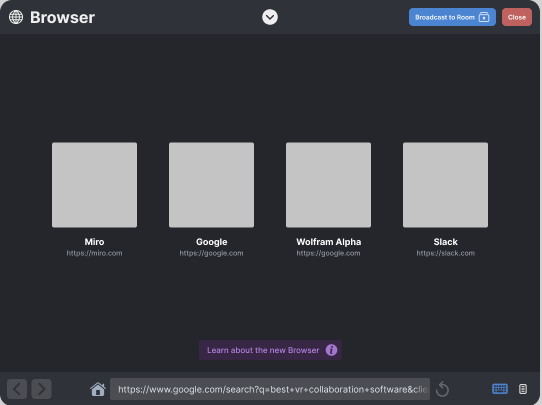Open the Google shortcut thumbnail
This screenshot has height=405, width=542.
pyautogui.click(x=211, y=185)
